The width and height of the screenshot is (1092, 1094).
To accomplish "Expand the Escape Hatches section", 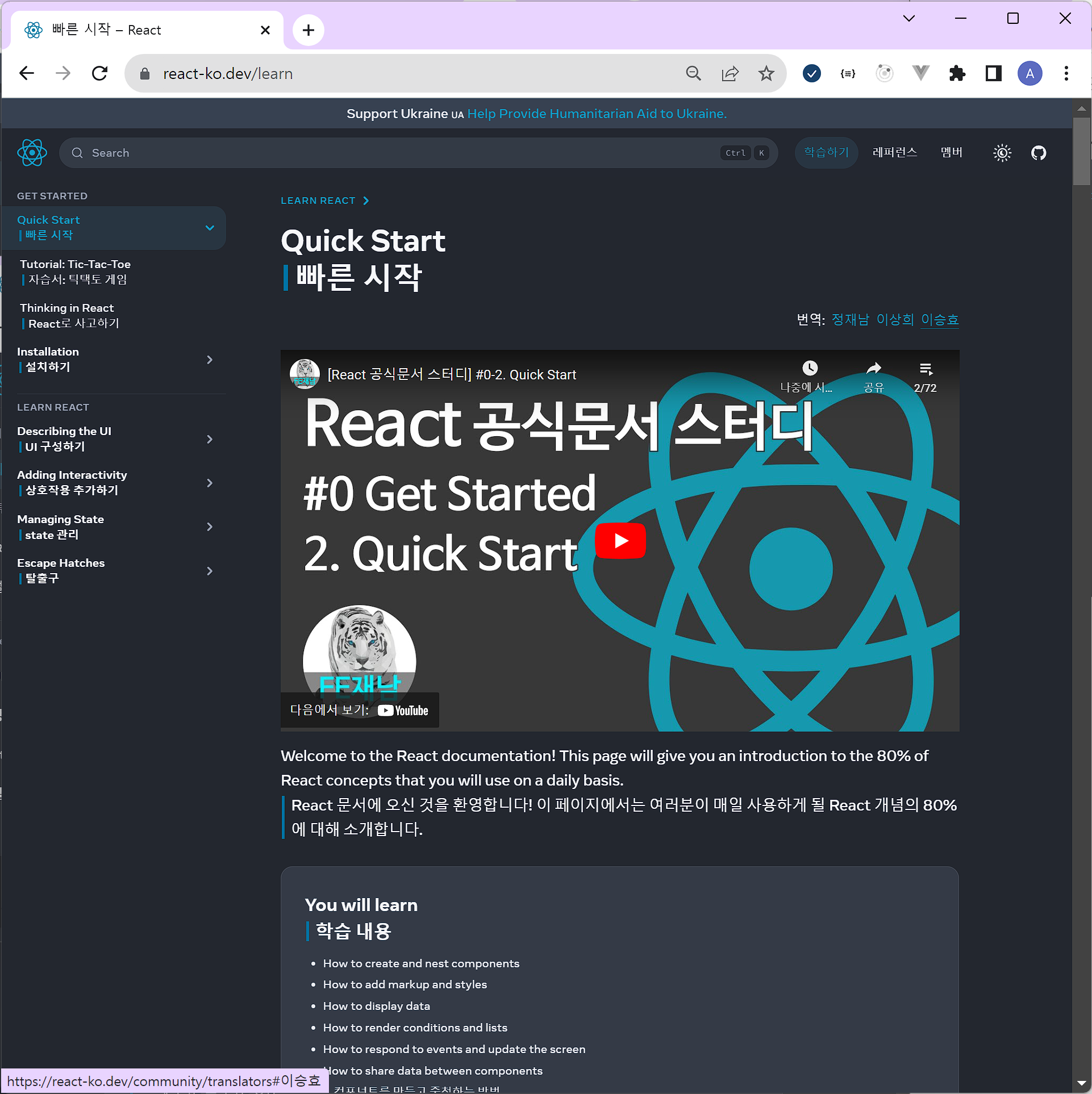I will coord(210,571).
